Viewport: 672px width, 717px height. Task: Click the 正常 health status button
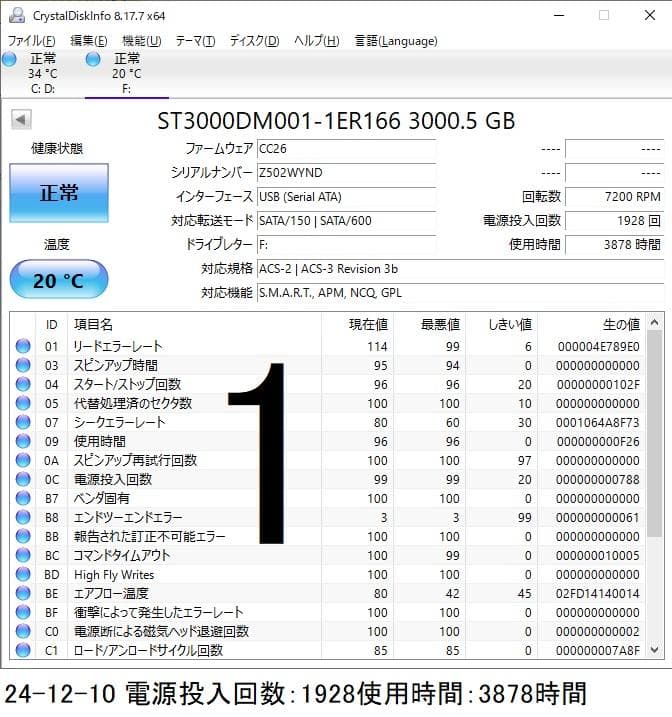point(59,193)
